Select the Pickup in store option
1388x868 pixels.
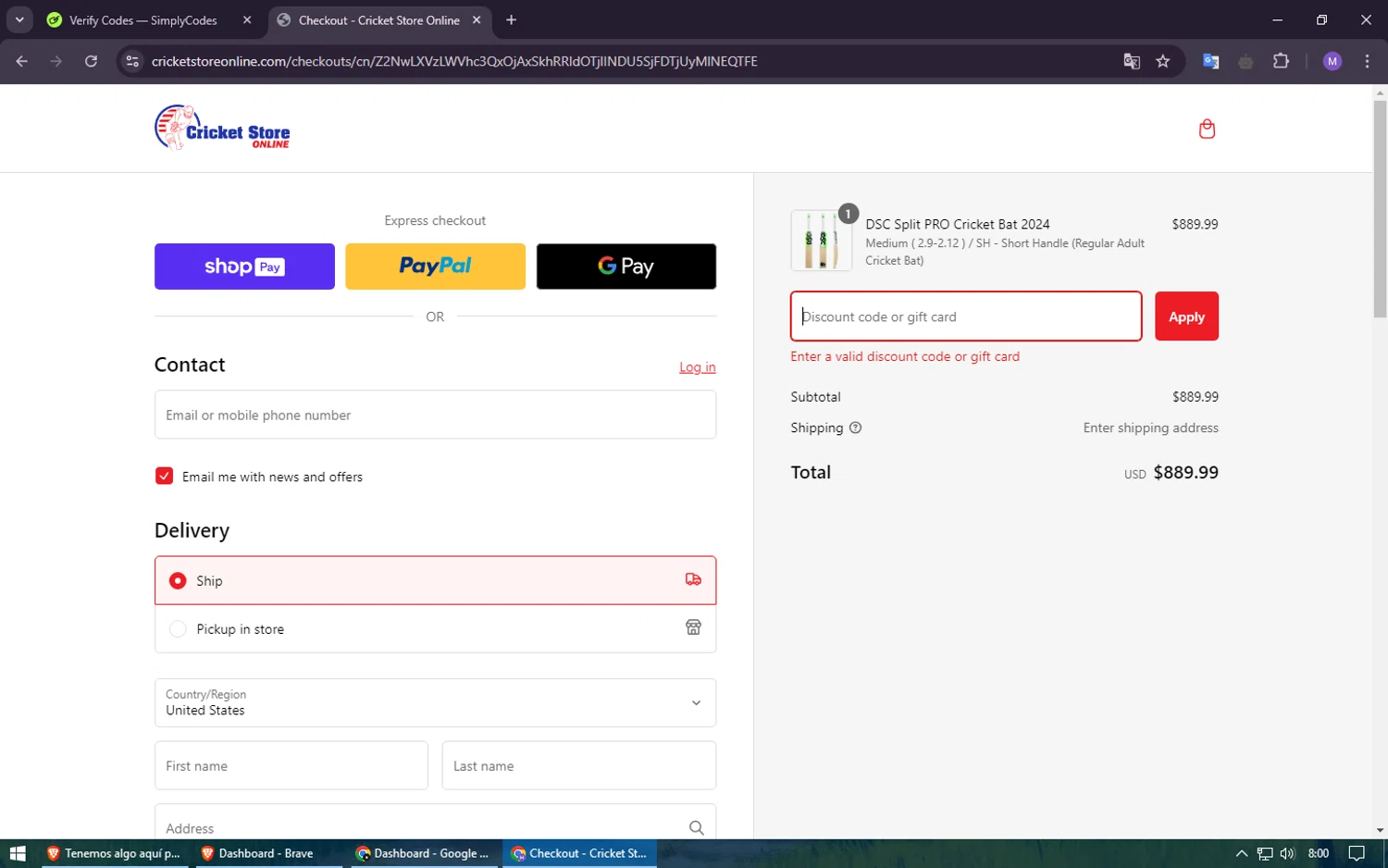[x=435, y=628]
